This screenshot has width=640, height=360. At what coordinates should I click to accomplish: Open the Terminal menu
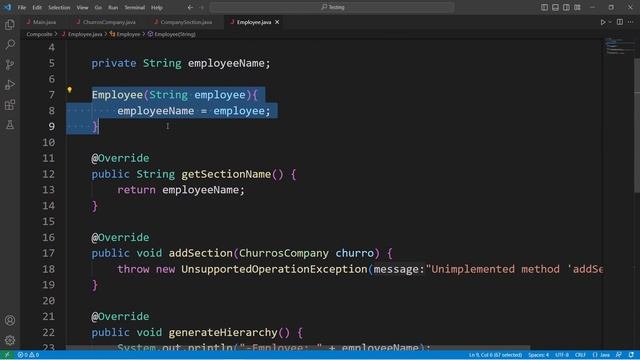135,7
